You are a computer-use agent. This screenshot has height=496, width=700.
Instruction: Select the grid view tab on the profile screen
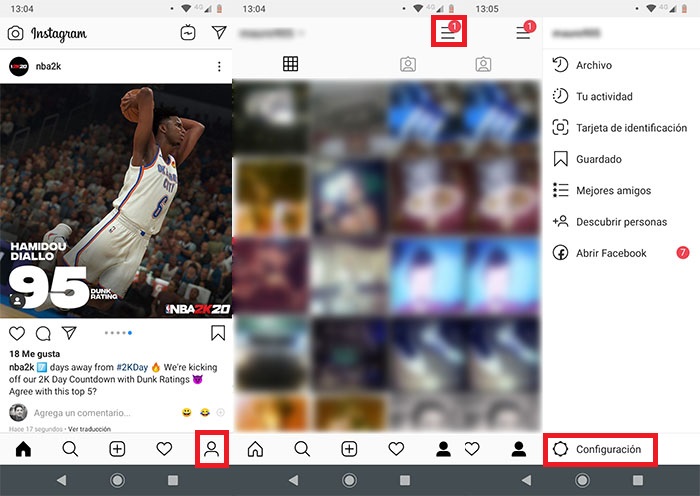290,64
